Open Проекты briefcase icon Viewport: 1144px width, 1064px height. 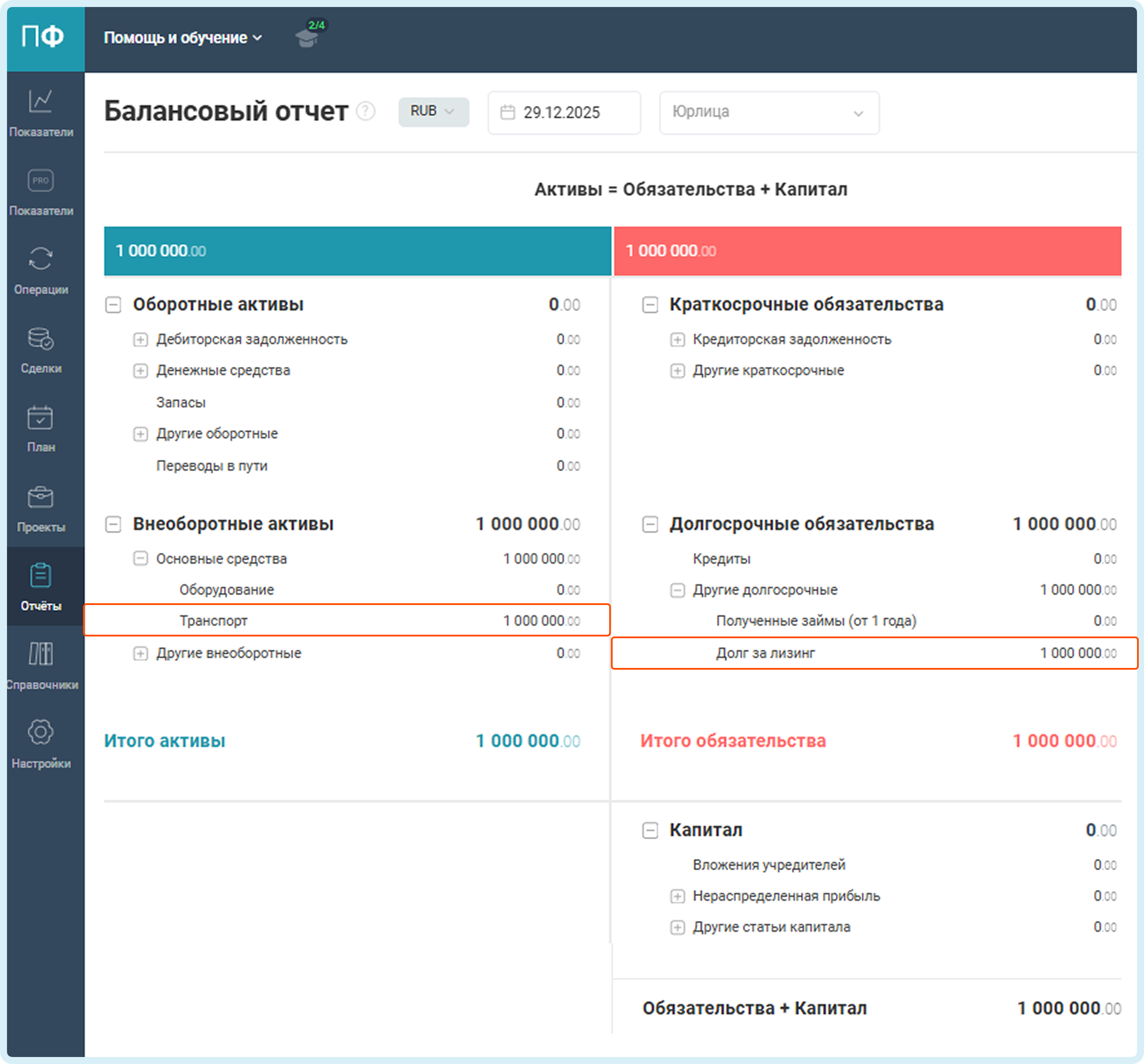tap(40, 497)
